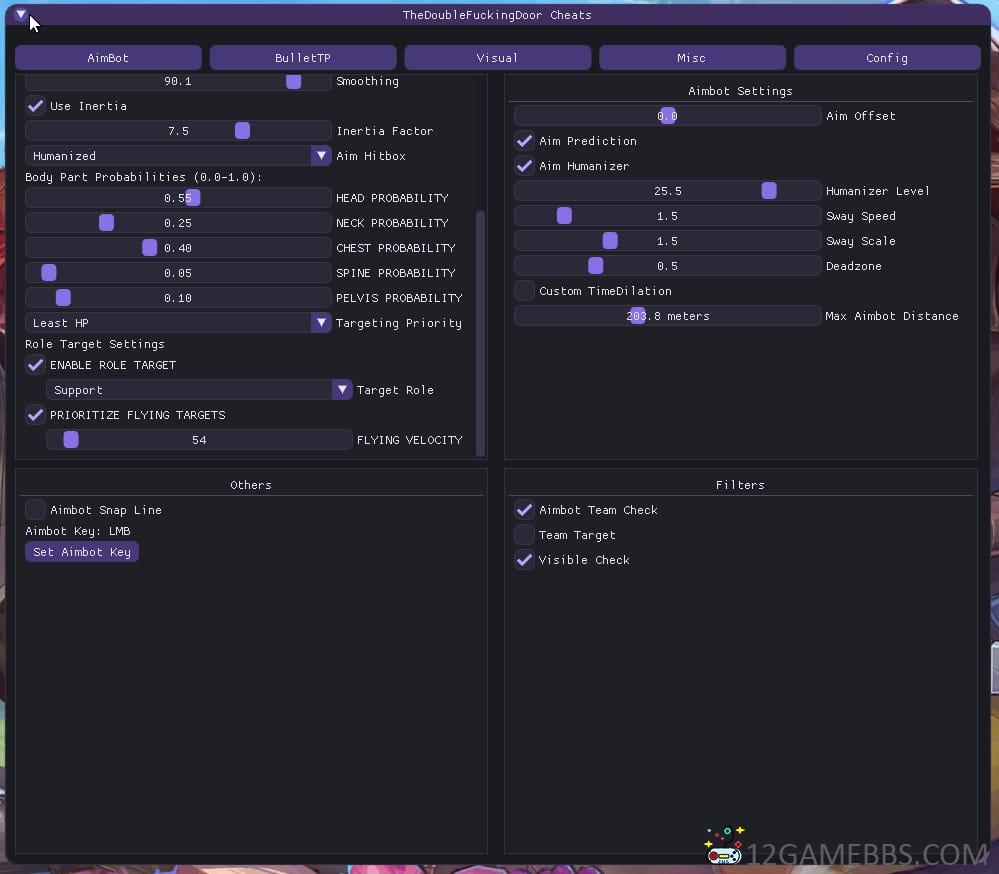This screenshot has width=999, height=874.
Task: Disable ENABLE ROLE TARGET checkbox
Action: tap(36, 365)
